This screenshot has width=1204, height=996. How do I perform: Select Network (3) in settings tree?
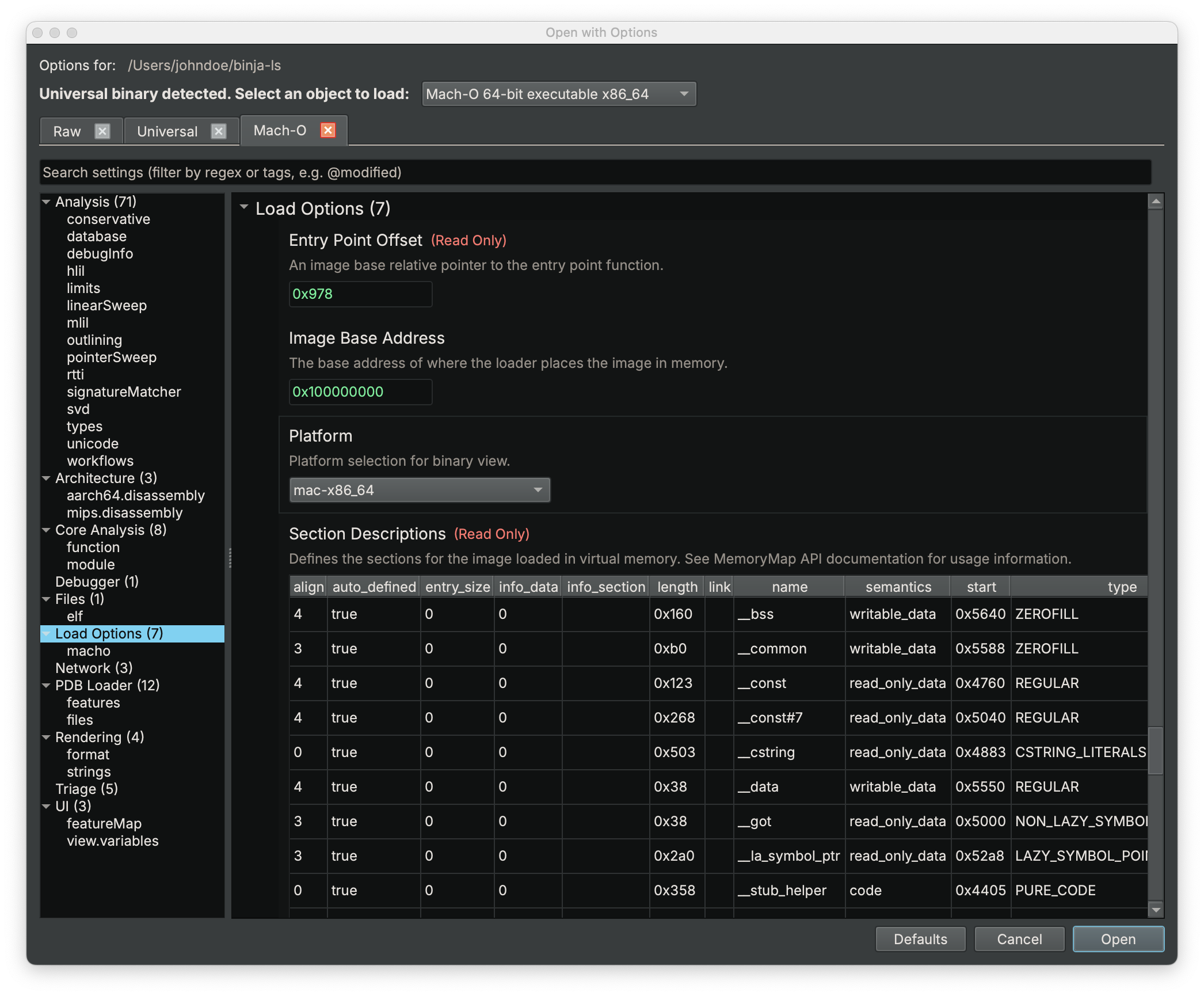pyautogui.click(x=94, y=668)
